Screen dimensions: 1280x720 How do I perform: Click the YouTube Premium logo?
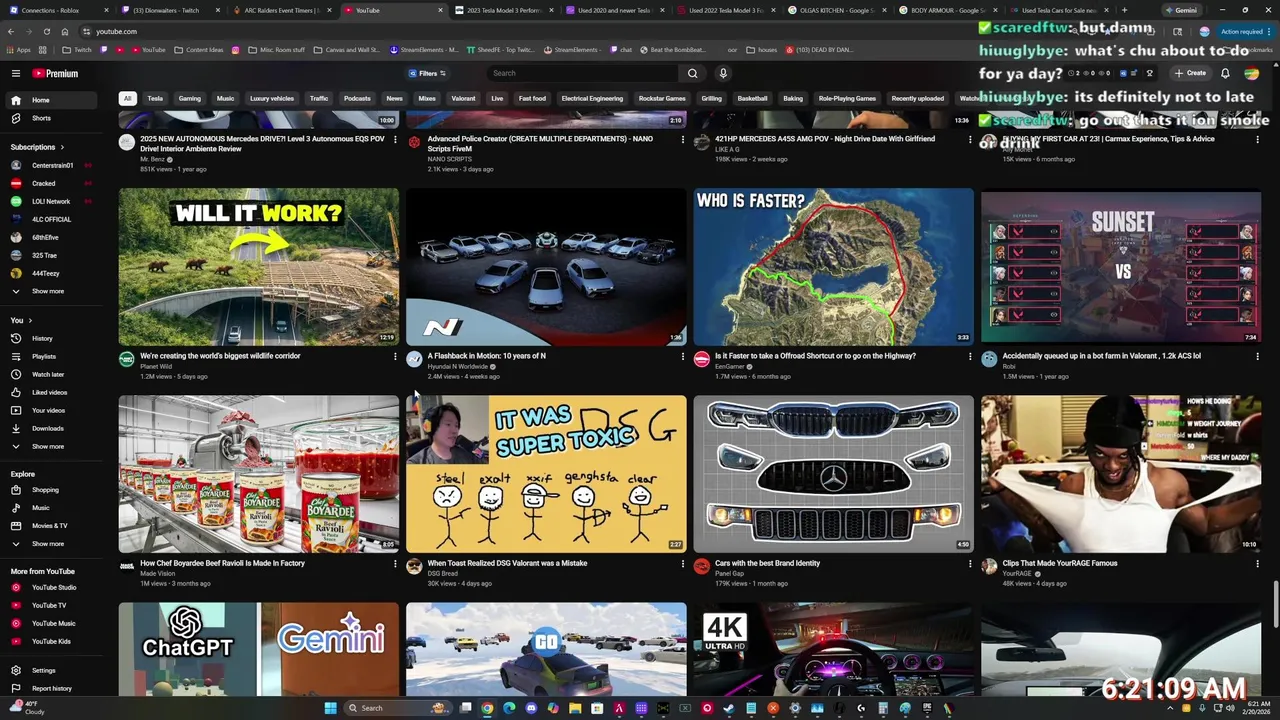(x=55, y=73)
